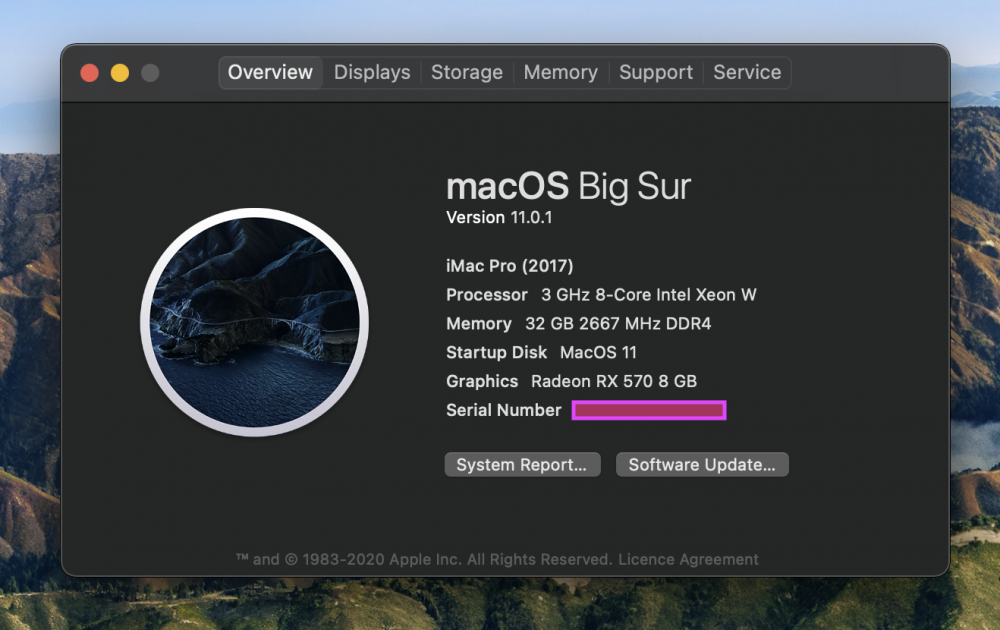
Task: Click the macOS Big Sur heading
Action: pos(568,186)
